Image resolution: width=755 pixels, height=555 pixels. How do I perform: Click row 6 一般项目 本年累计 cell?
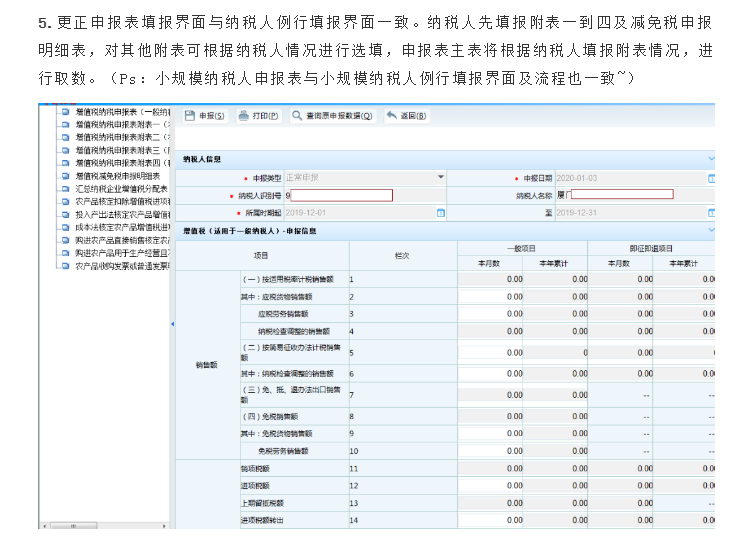pyautogui.click(x=555, y=374)
